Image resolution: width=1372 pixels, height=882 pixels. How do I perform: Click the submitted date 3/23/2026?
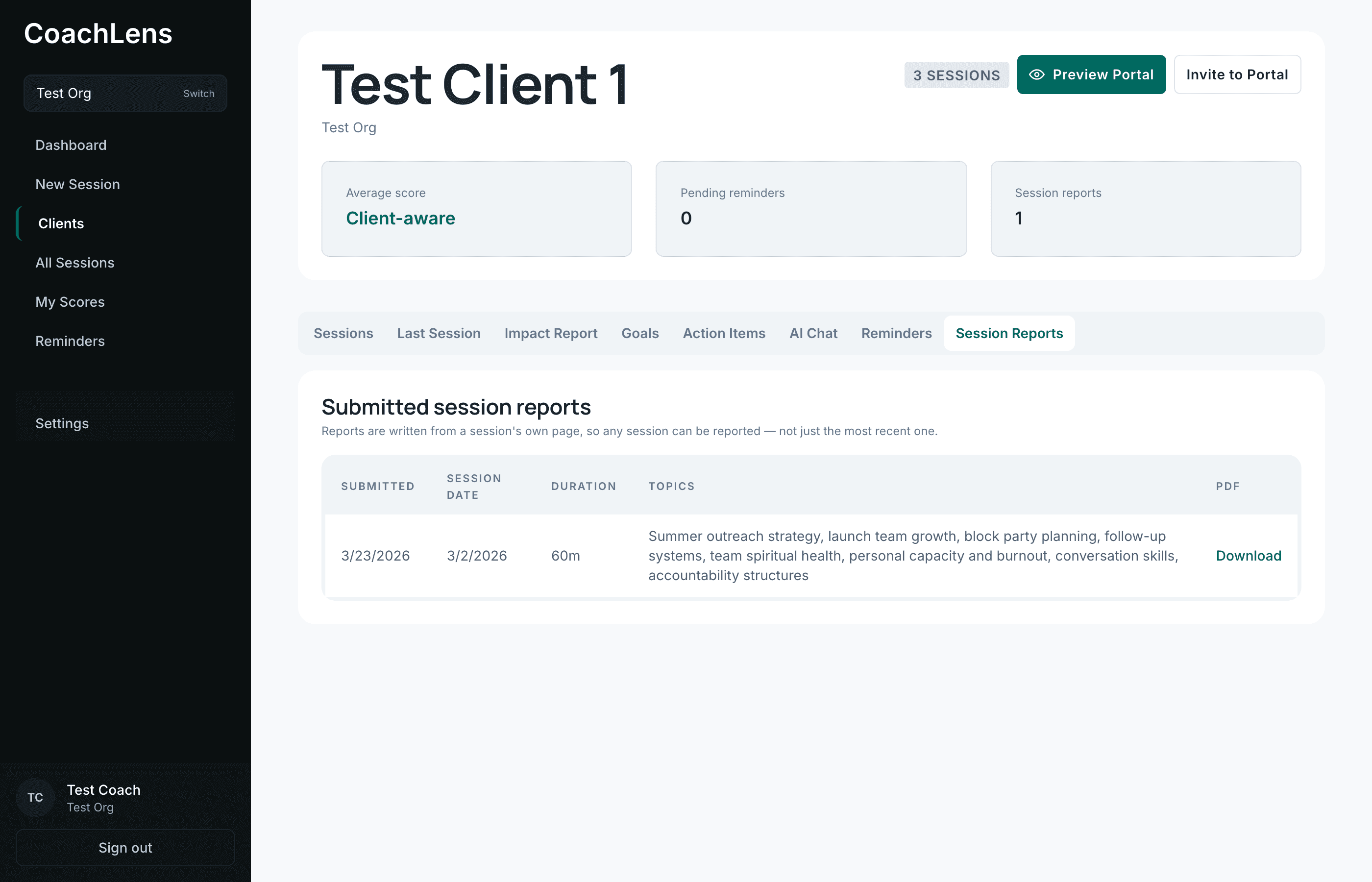(376, 556)
